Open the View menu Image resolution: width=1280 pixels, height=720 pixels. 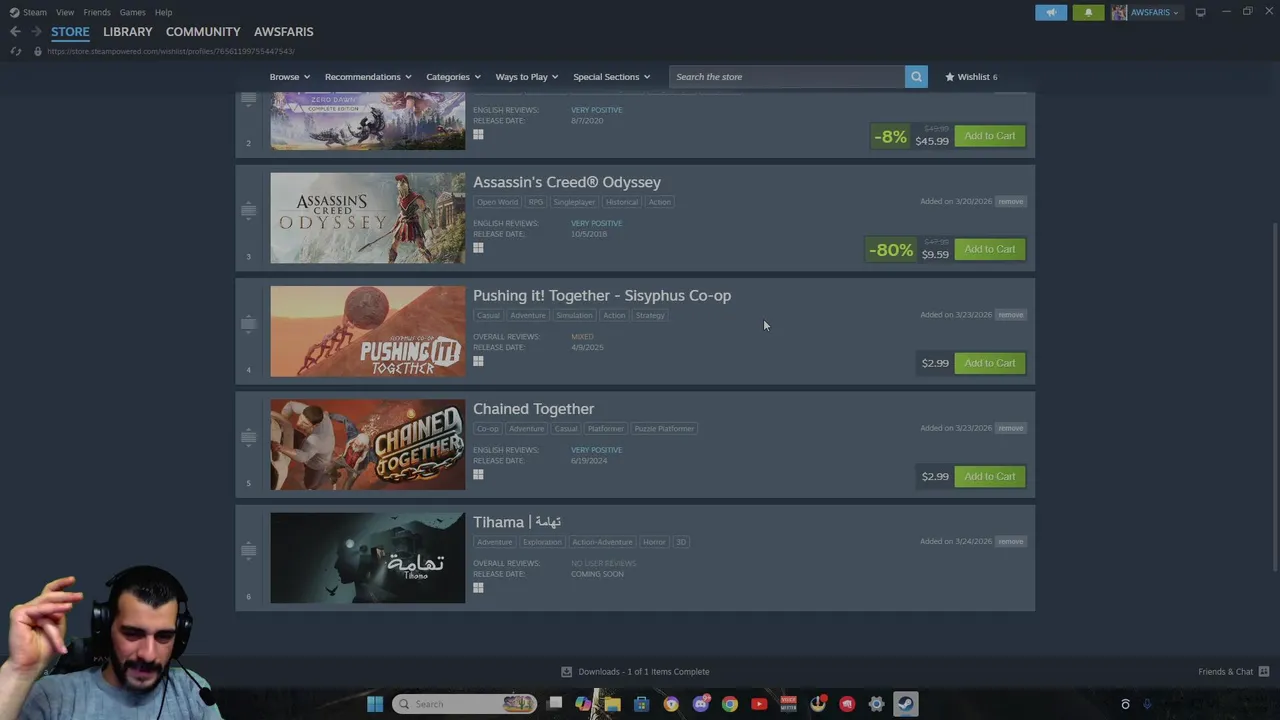point(65,12)
